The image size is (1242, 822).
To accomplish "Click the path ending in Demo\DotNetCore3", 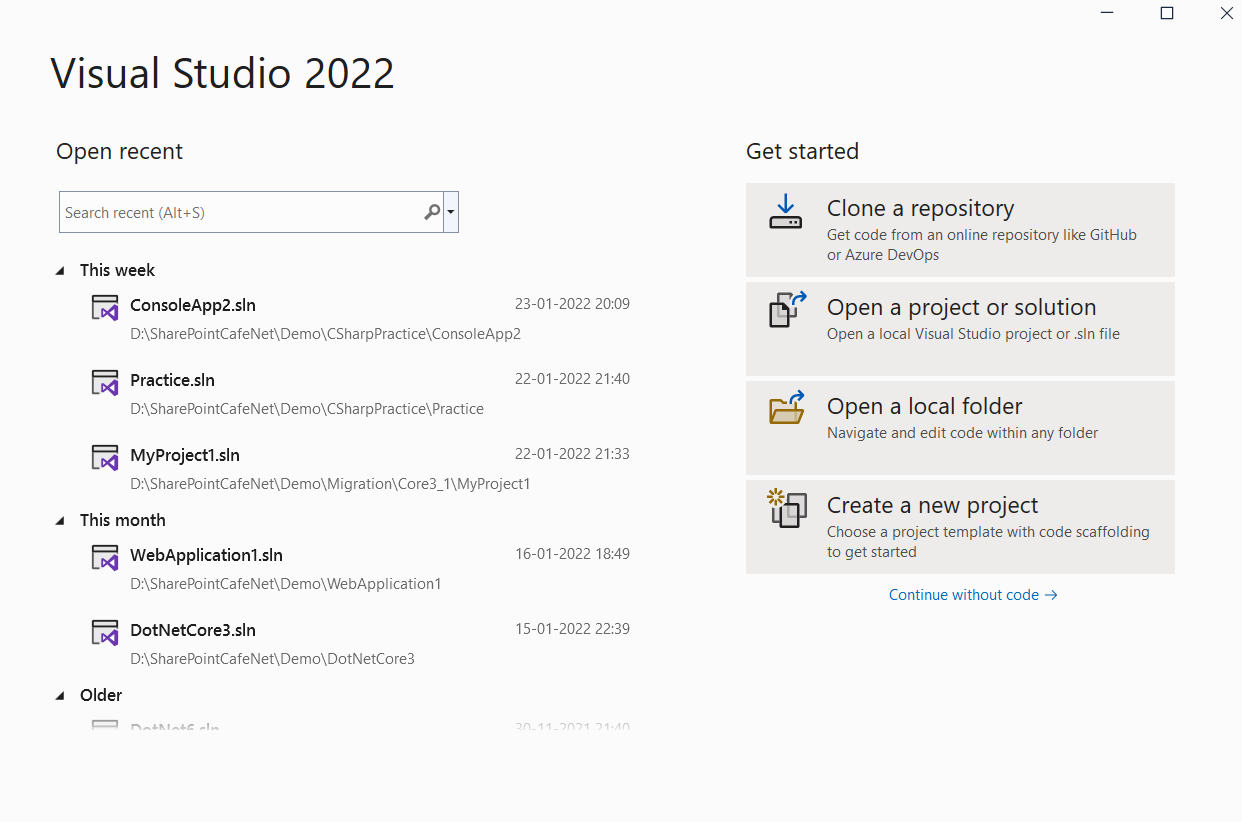I will click(272, 659).
